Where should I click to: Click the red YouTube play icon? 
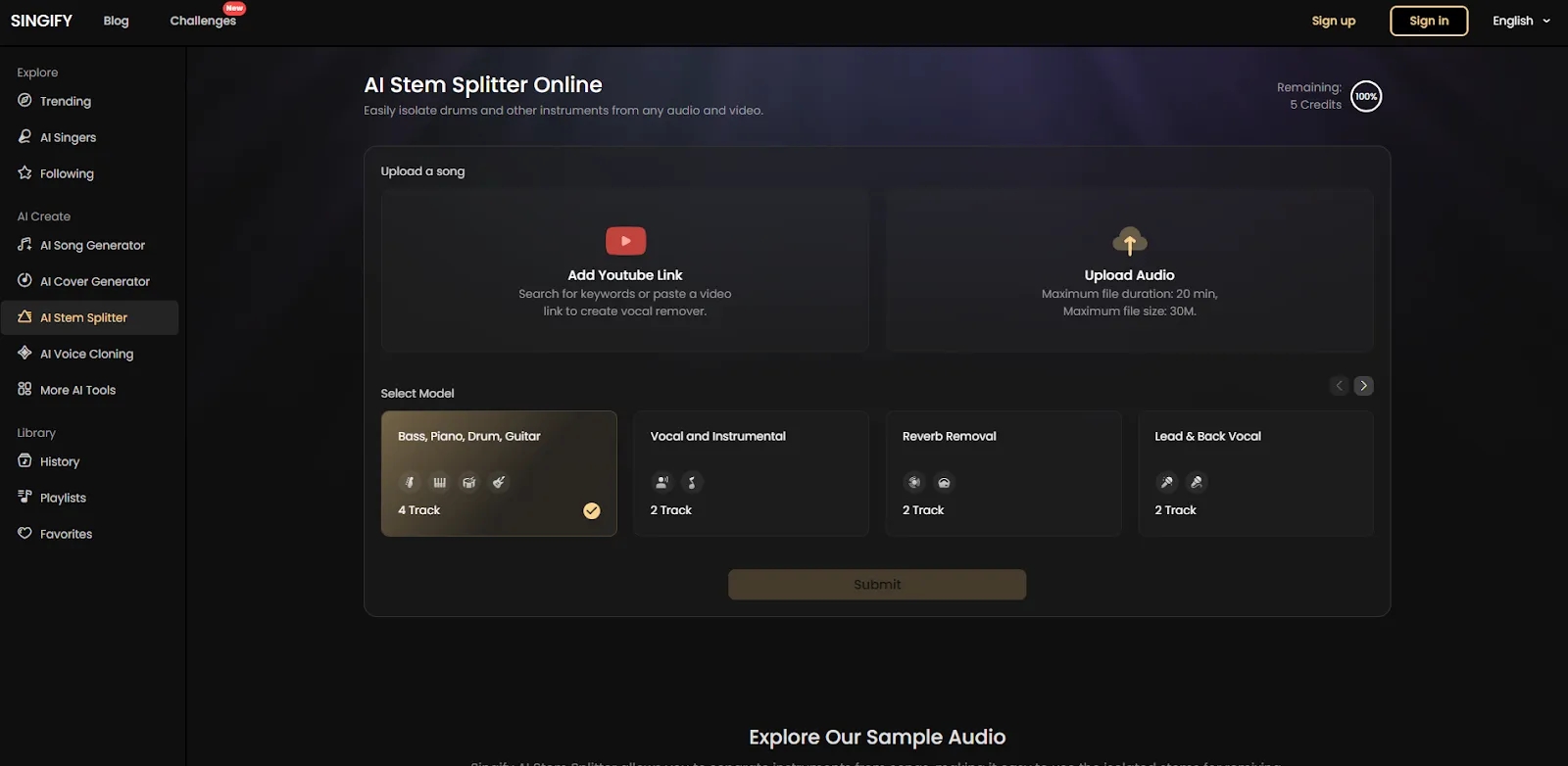click(625, 241)
